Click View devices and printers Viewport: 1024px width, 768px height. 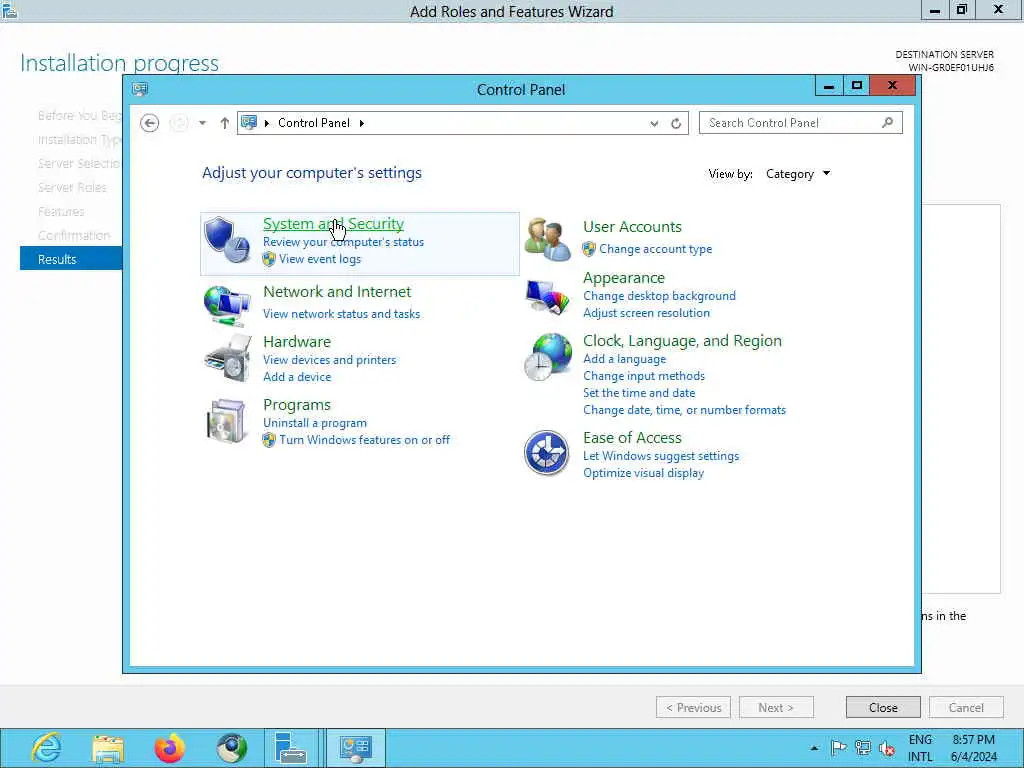329,359
